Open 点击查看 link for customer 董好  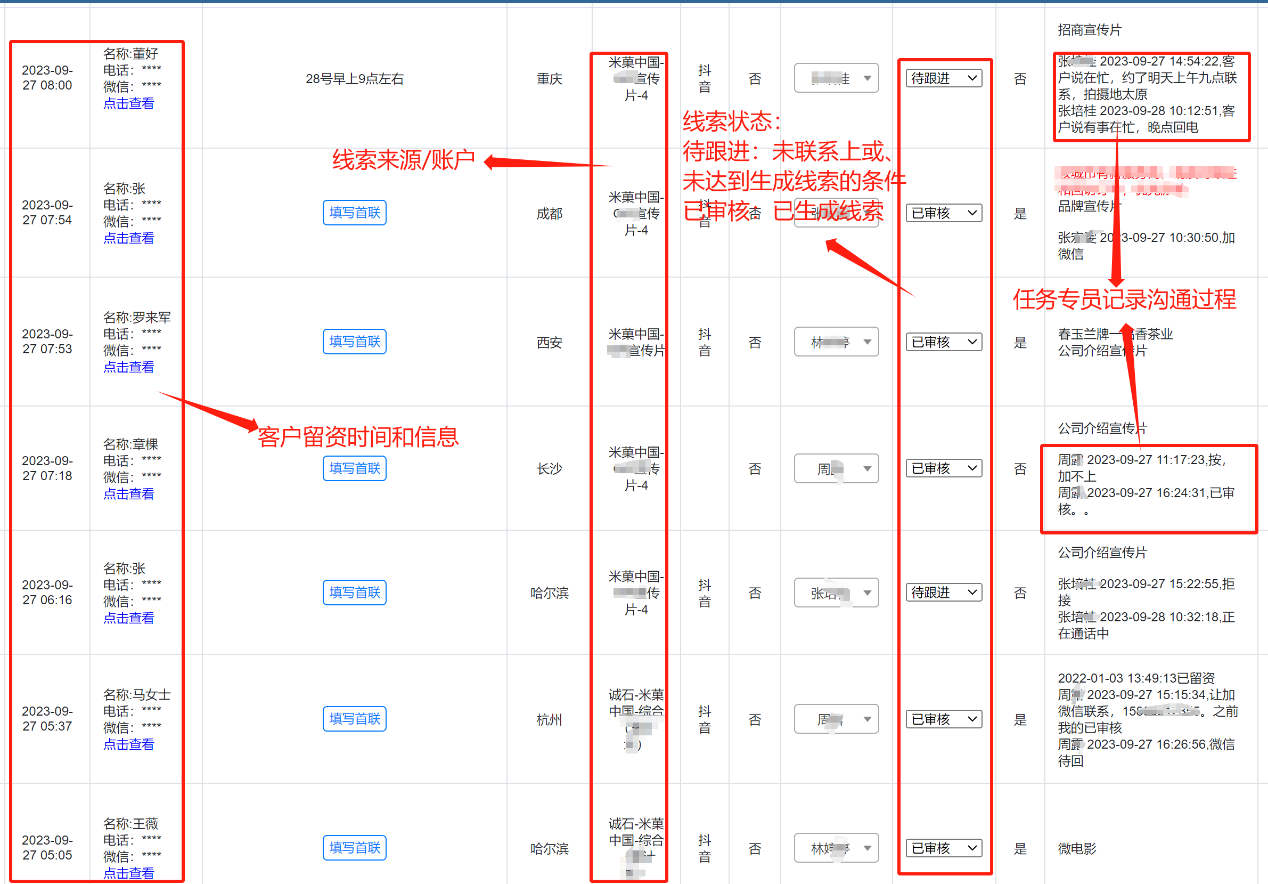(129, 103)
